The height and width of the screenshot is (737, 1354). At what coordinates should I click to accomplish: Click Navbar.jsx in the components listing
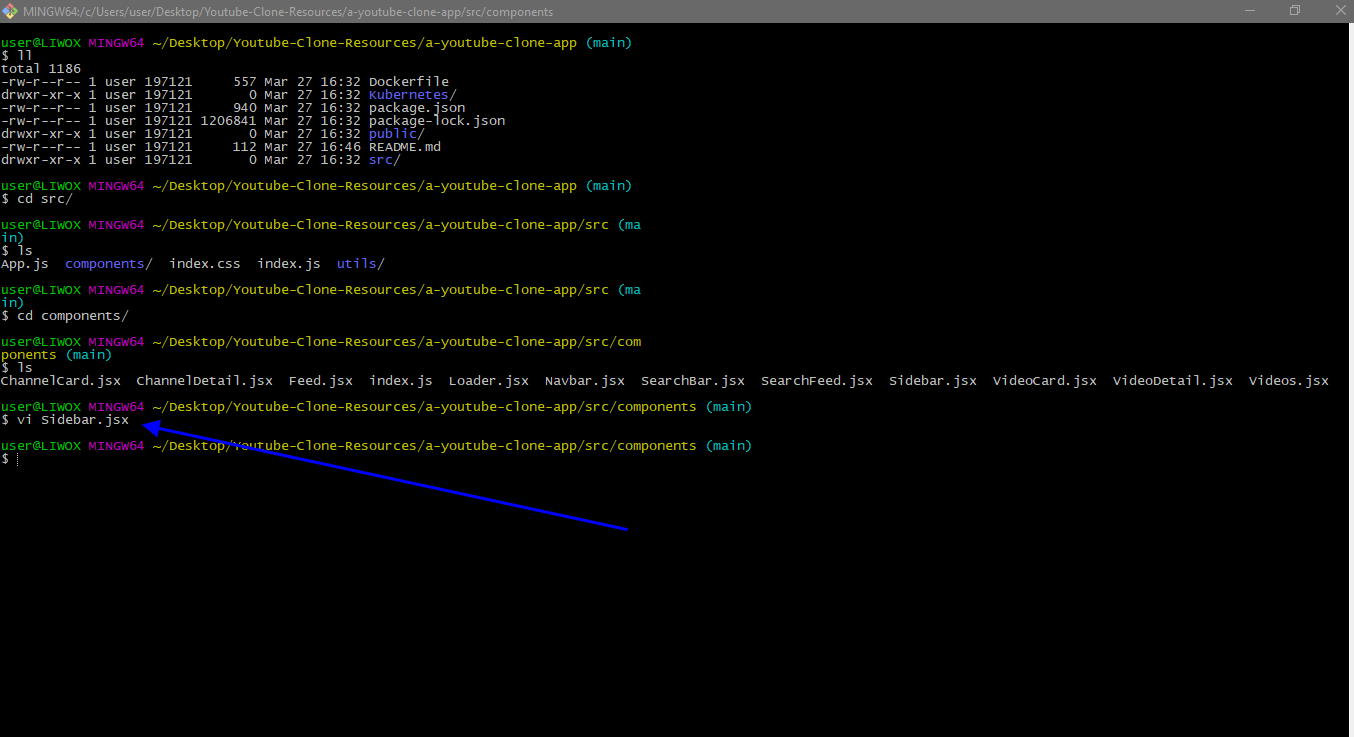(x=585, y=381)
